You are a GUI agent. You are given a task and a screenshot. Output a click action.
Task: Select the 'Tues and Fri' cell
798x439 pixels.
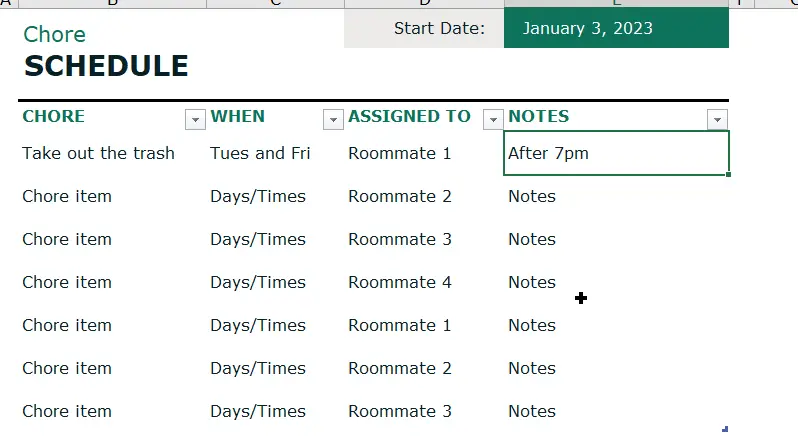(x=260, y=153)
